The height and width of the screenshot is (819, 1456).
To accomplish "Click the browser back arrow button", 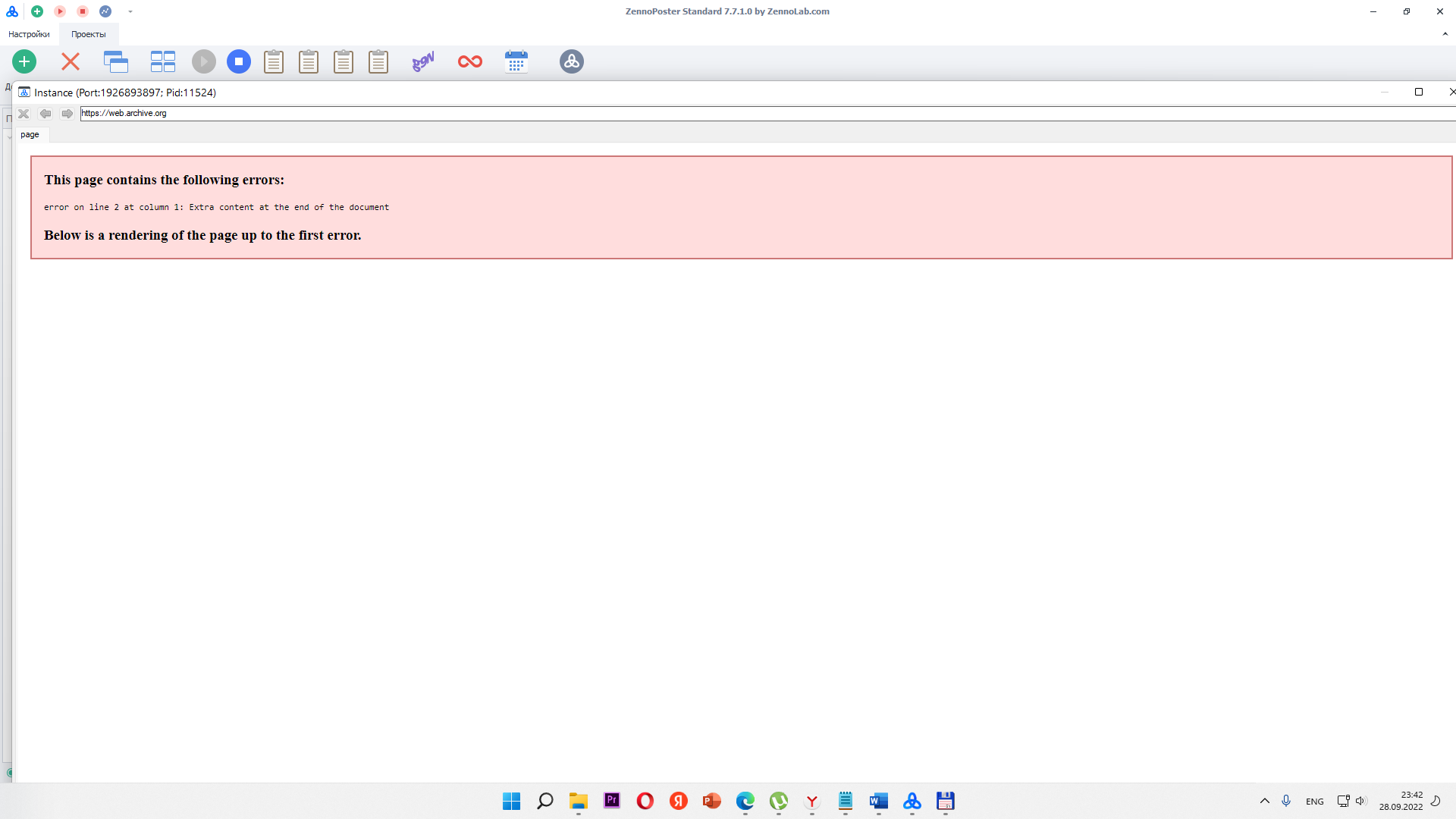I will coord(45,113).
